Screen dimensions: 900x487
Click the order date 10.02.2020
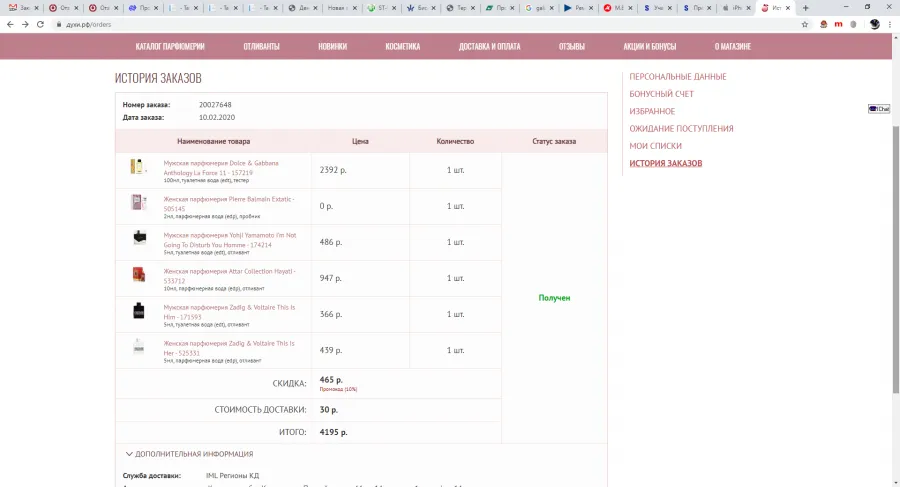tap(217, 117)
